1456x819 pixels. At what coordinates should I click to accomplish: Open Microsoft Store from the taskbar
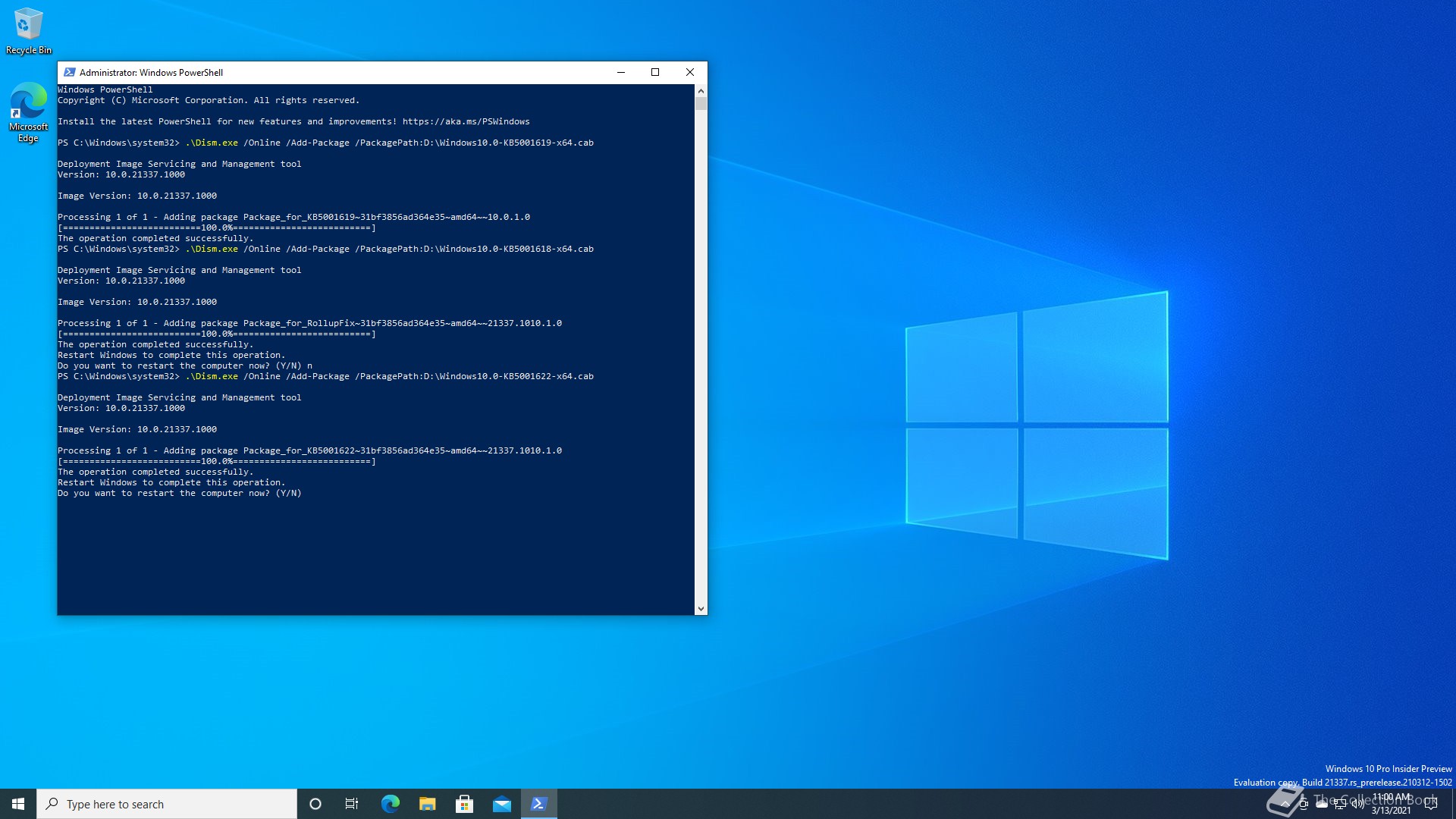(x=464, y=804)
